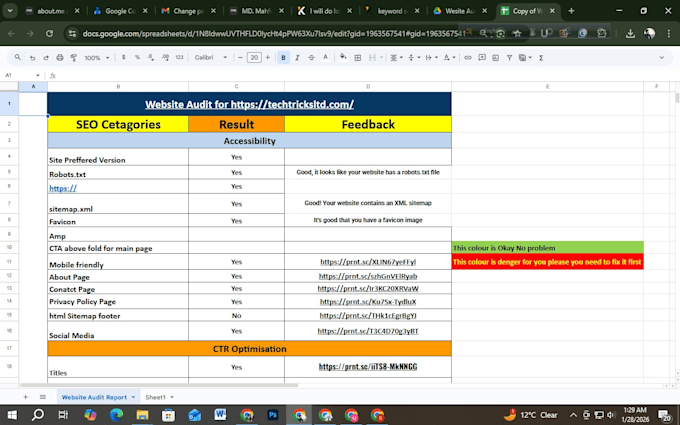Screen dimensions: 680x425
Task: Open text wrapping dropdown
Action: click(432, 58)
